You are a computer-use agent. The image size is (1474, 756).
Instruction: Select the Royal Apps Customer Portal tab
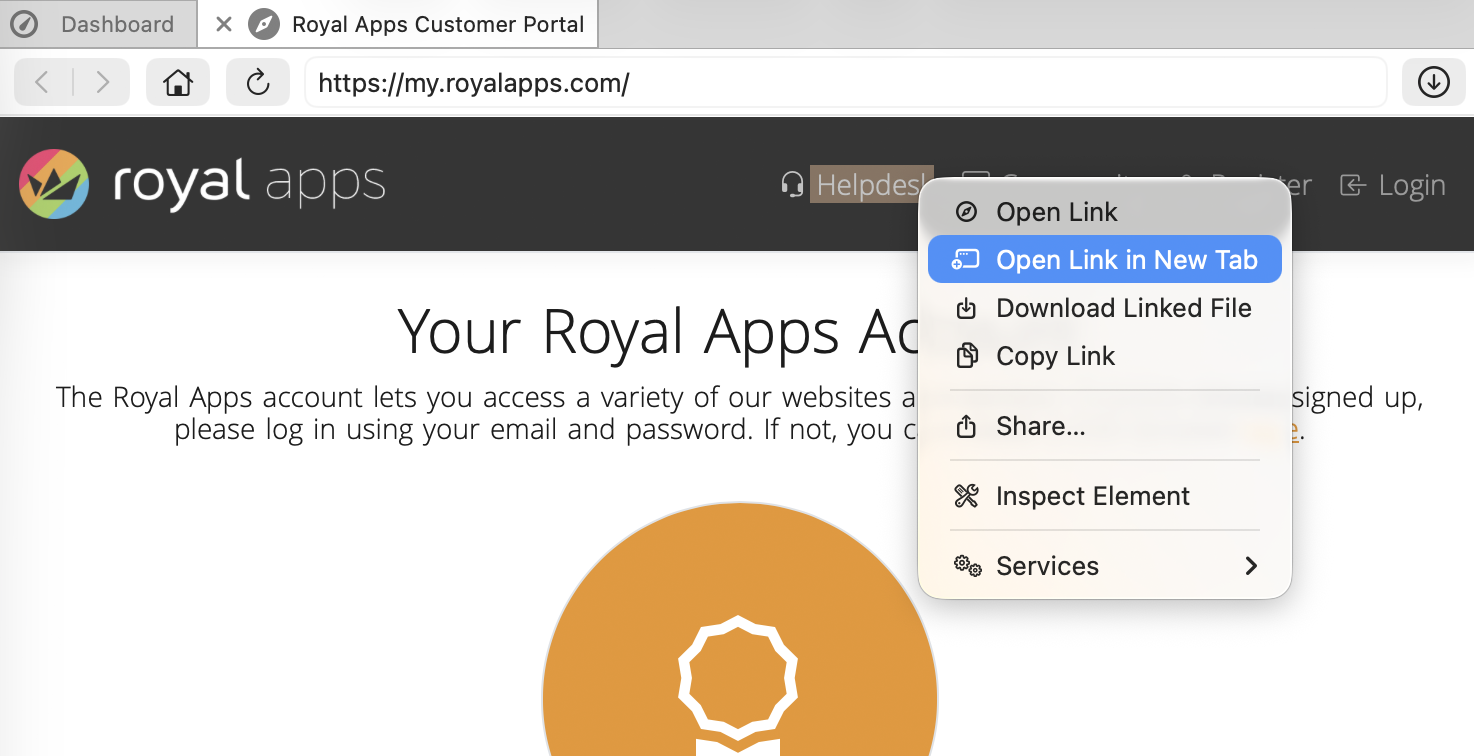coord(398,24)
